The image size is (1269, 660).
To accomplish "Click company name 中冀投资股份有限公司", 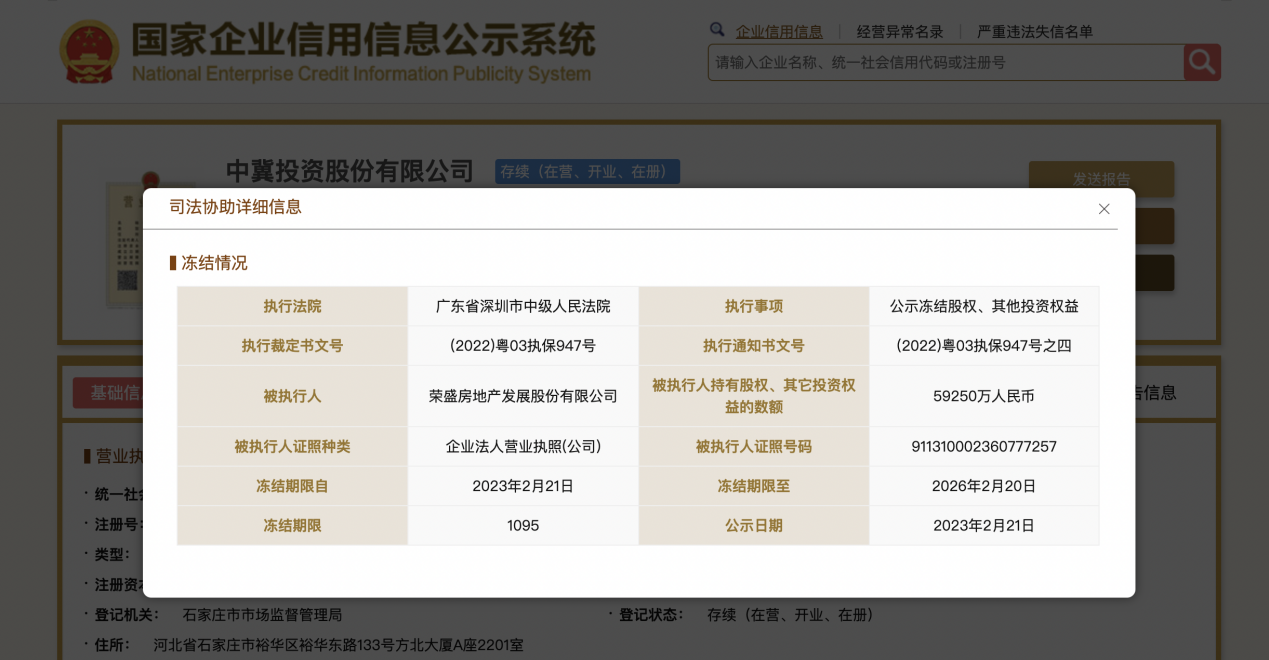I will pyautogui.click(x=349, y=171).
